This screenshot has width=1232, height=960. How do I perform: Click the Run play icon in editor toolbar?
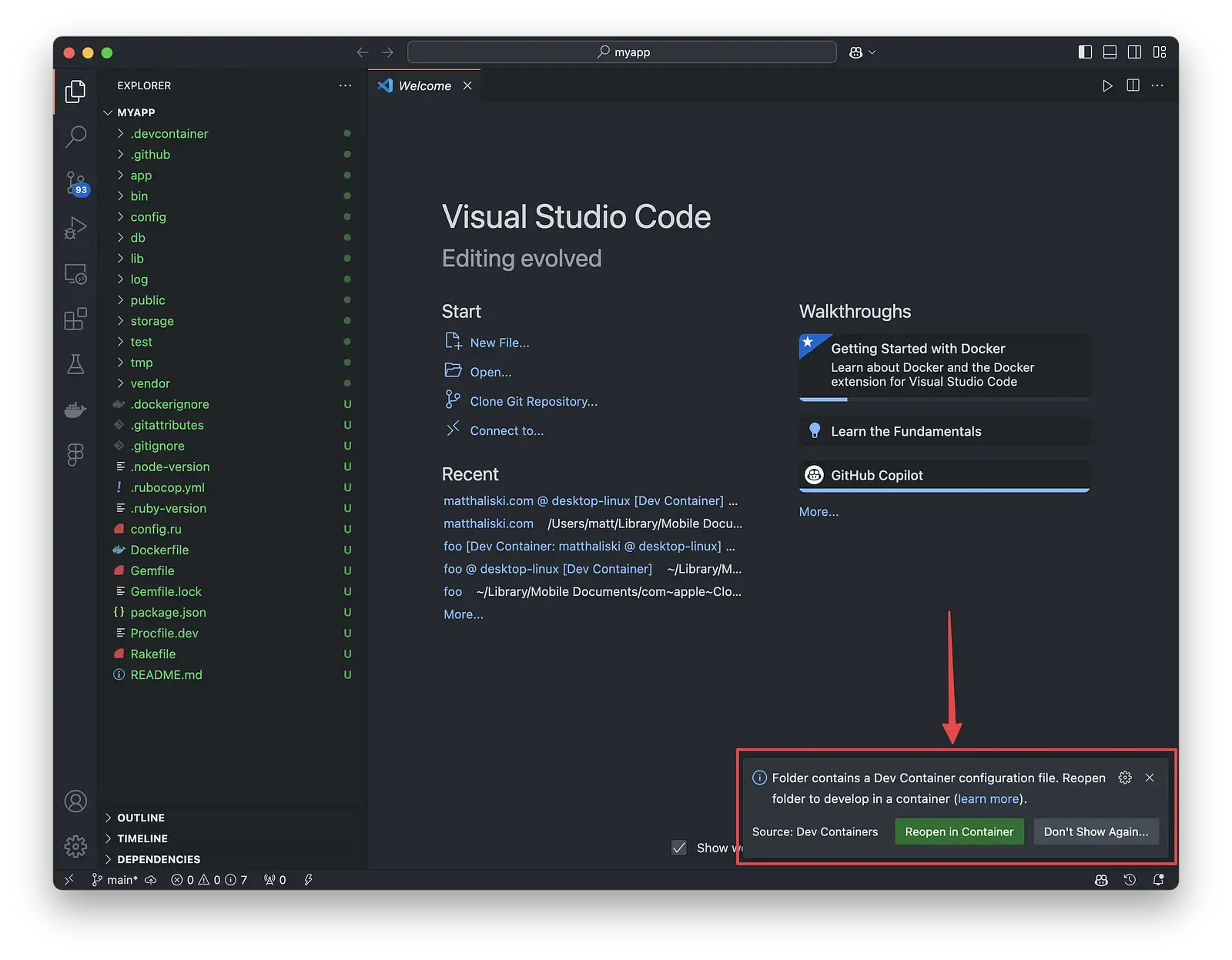(x=1107, y=85)
